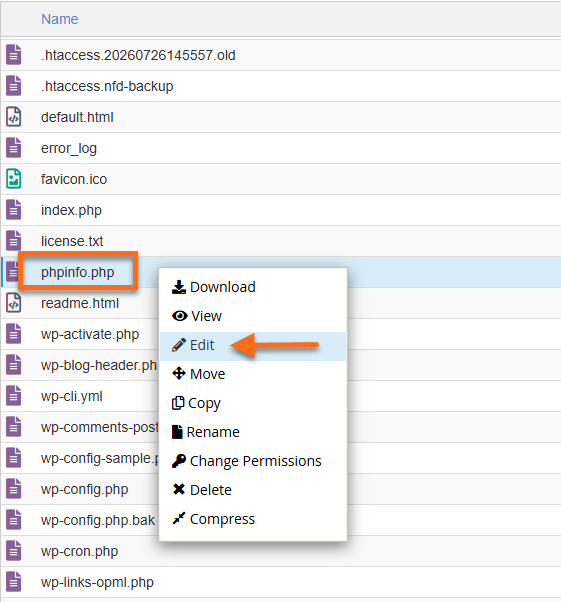The width and height of the screenshot is (561, 602).
Task: Click file icon of wp-activate.php
Action: click(13, 334)
